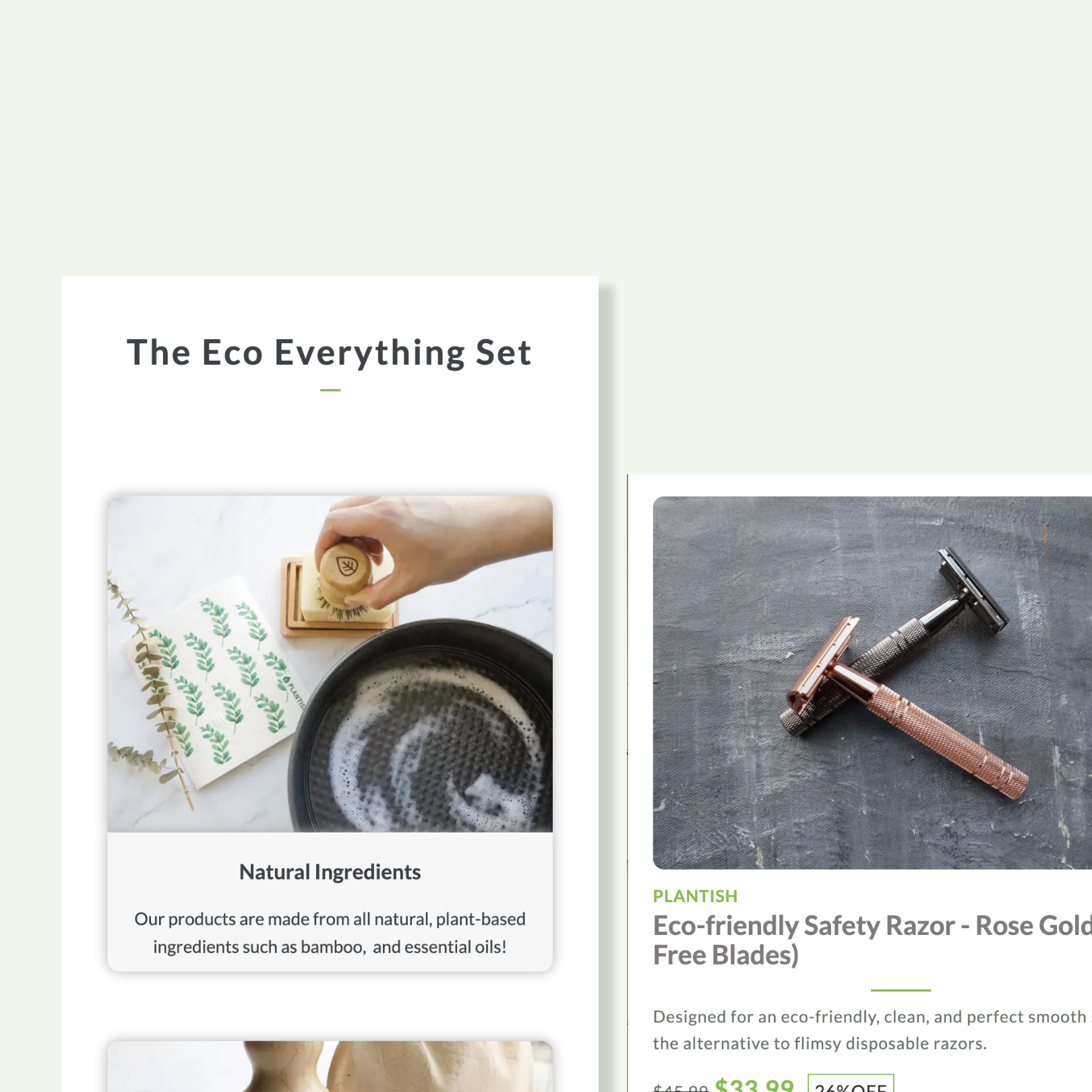This screenshot has width=1092, height=1092.
Task: Click green underline below Eco Everything Set heading
Action: 330,390
